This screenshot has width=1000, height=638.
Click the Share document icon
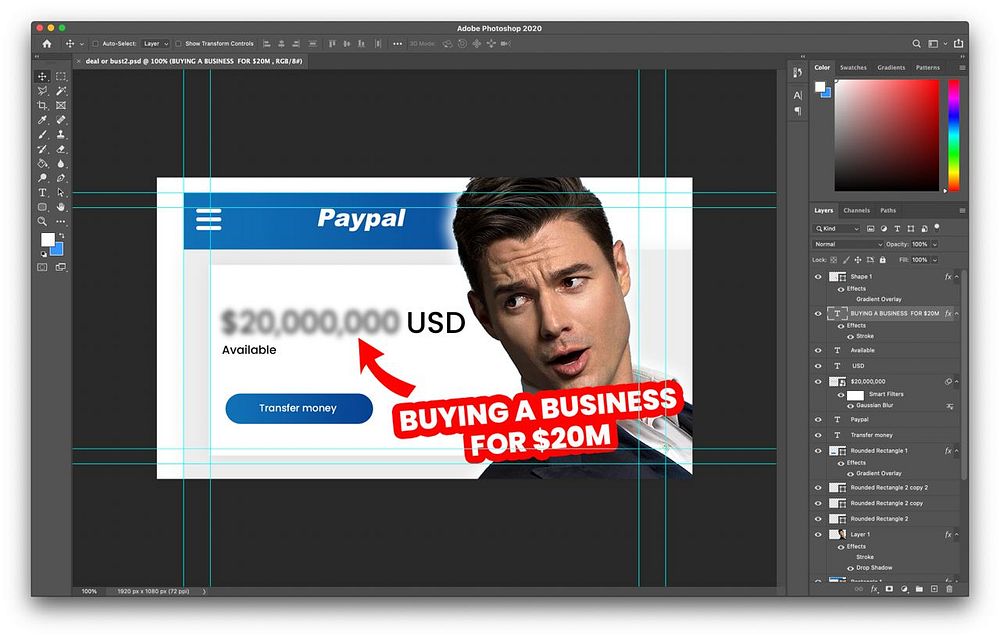coord(958,43)
